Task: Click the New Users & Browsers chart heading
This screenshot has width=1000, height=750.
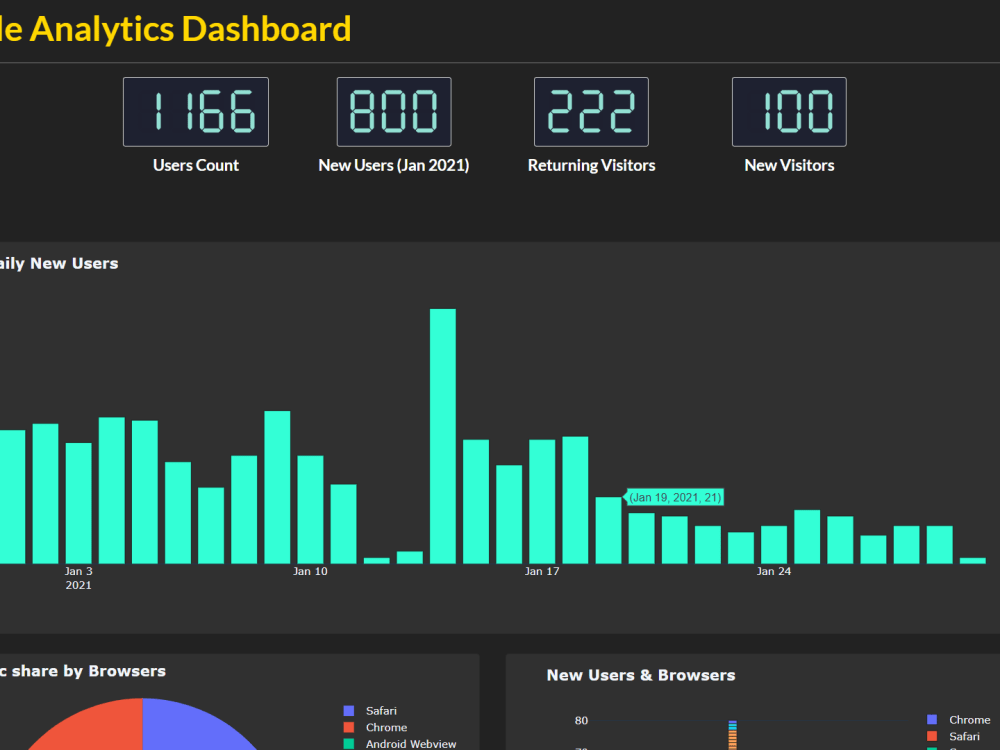Action: click(x=641, y=675)
